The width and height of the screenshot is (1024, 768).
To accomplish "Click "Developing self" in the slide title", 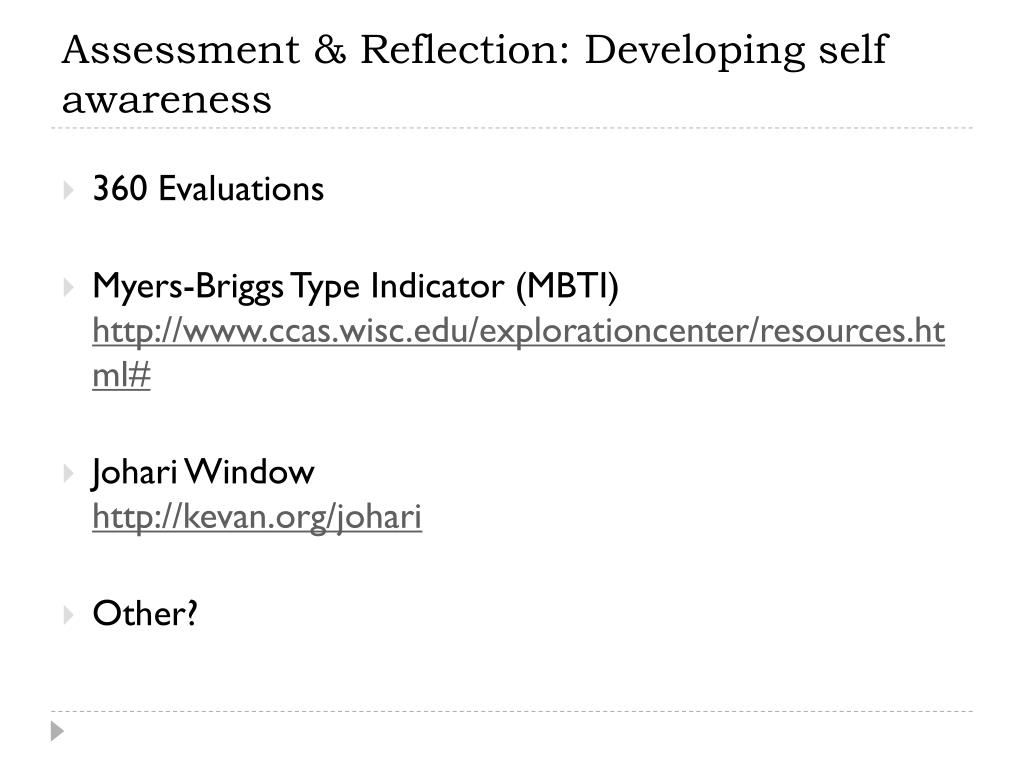I will 736,51.
